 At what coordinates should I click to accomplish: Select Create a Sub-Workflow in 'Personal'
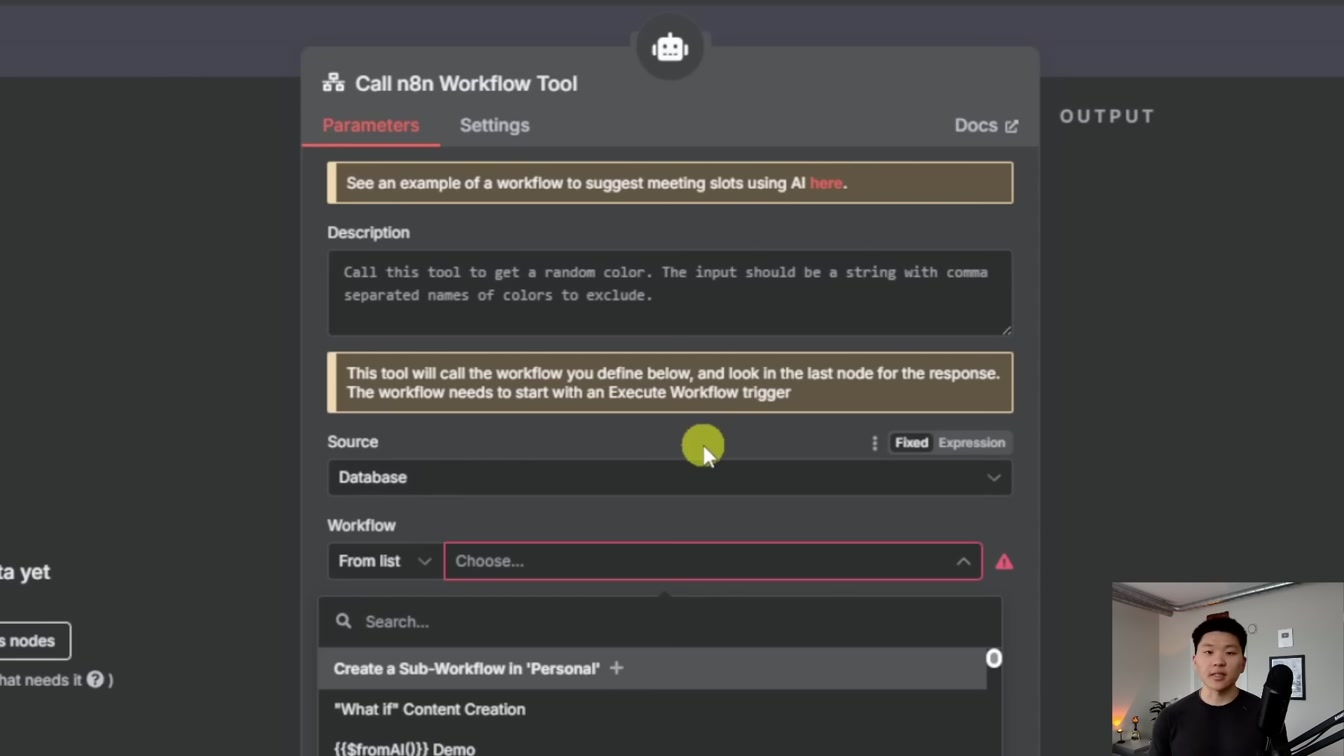[652, 668]
